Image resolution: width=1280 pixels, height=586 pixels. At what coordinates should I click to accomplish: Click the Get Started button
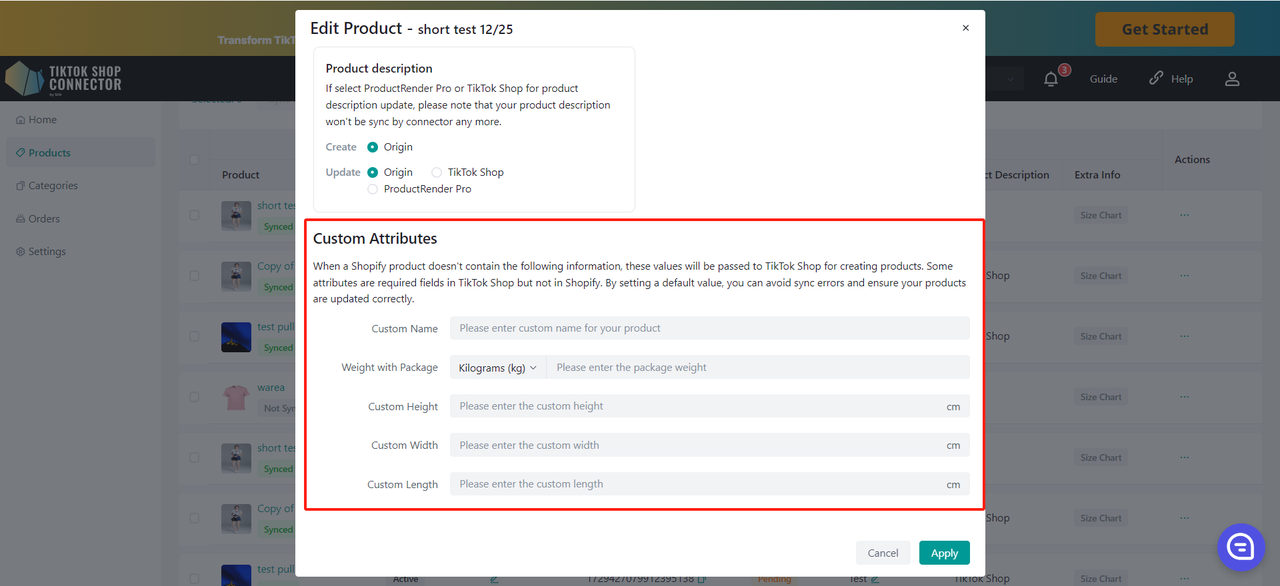tap(1164, 29)
